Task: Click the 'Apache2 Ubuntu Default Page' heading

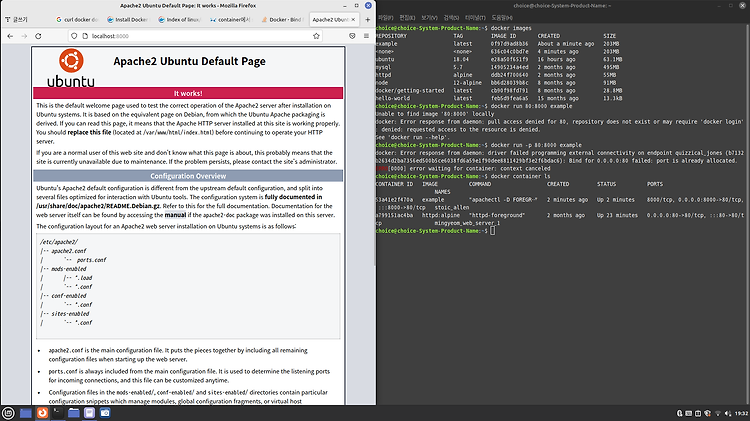Action: tap(189, 61)
